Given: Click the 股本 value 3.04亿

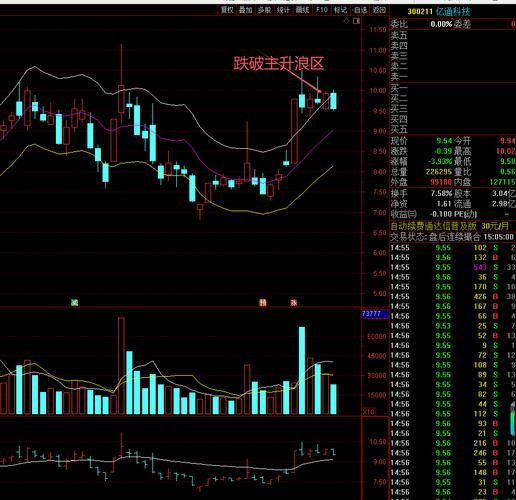Looking at the screenshot, I should [x=504, y=193].
